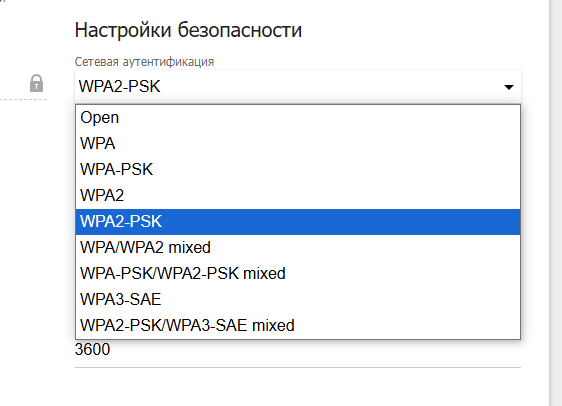
Task: Click the underline beneath the 3600 value
Action: click(x=298, y=367)
